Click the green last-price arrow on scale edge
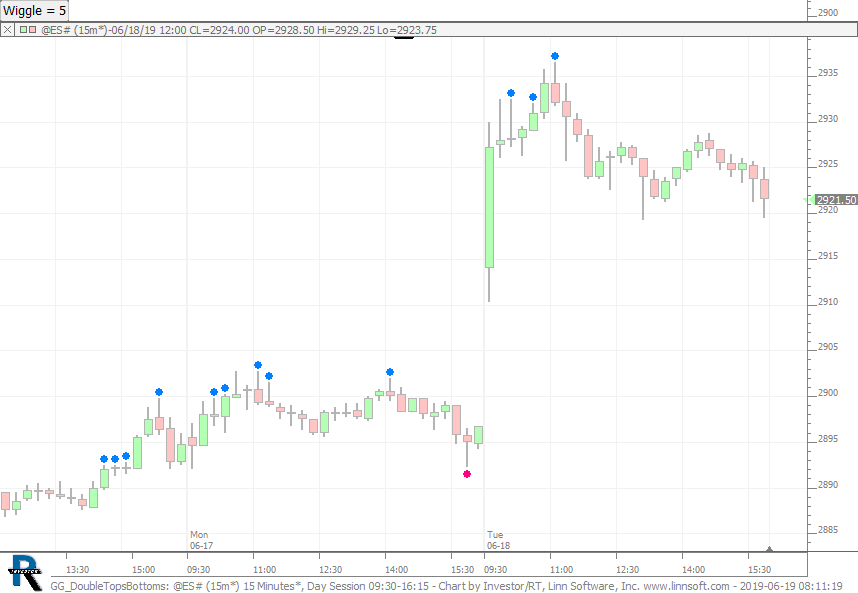The height and width of the screenshot is (593, 858). [x=809, y=200]
